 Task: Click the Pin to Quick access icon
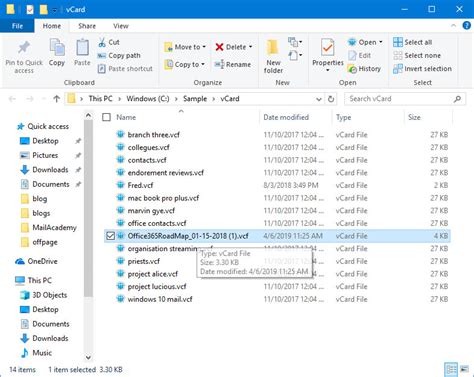coord(24,48)
